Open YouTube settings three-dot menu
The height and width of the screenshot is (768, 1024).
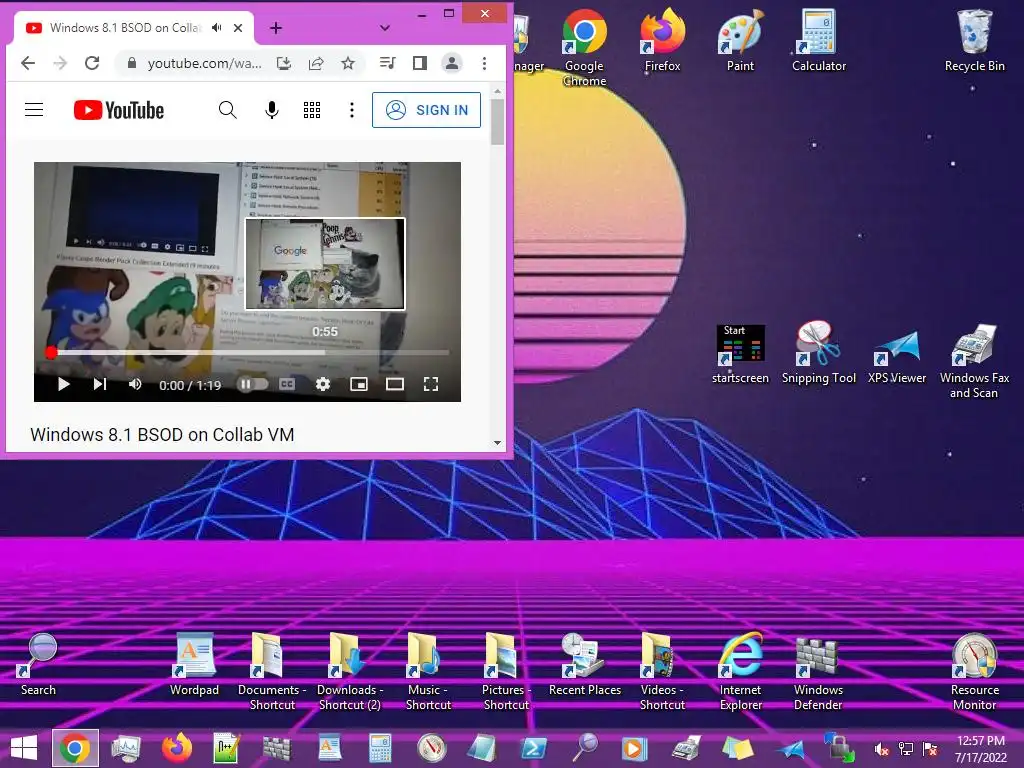click(352, 110)
